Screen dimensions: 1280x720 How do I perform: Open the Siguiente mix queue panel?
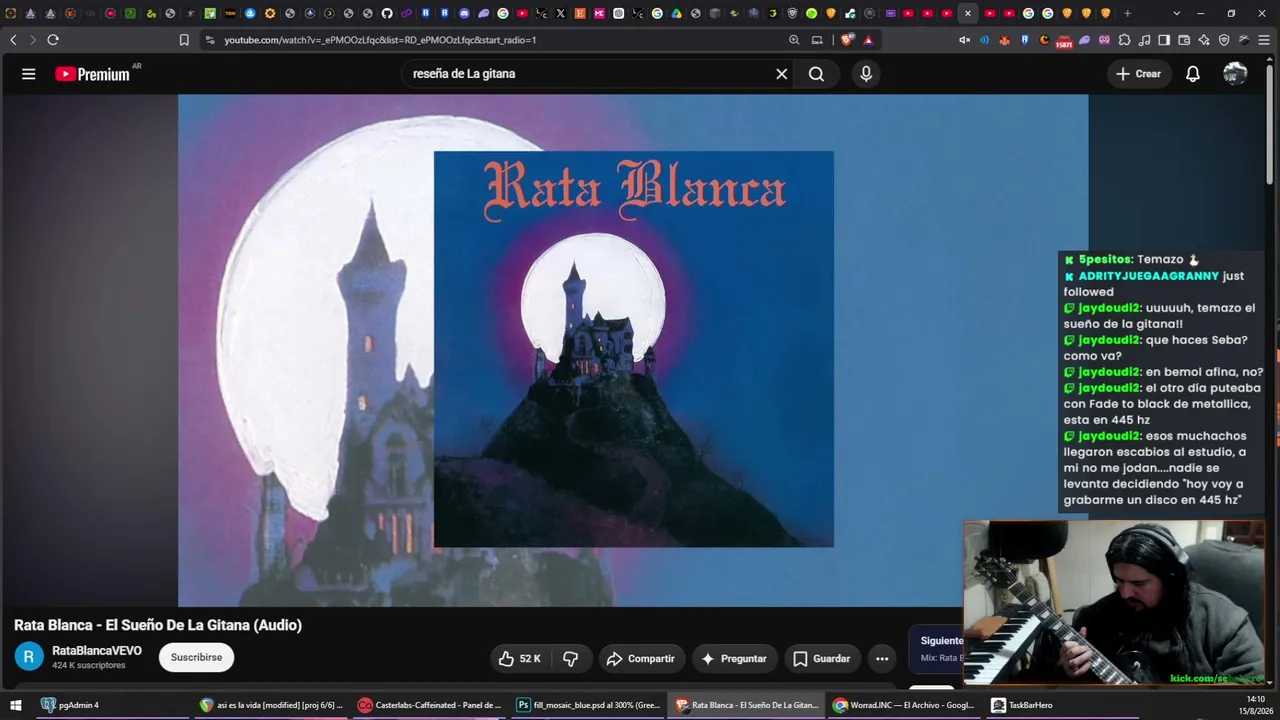(x=937, y=649)
